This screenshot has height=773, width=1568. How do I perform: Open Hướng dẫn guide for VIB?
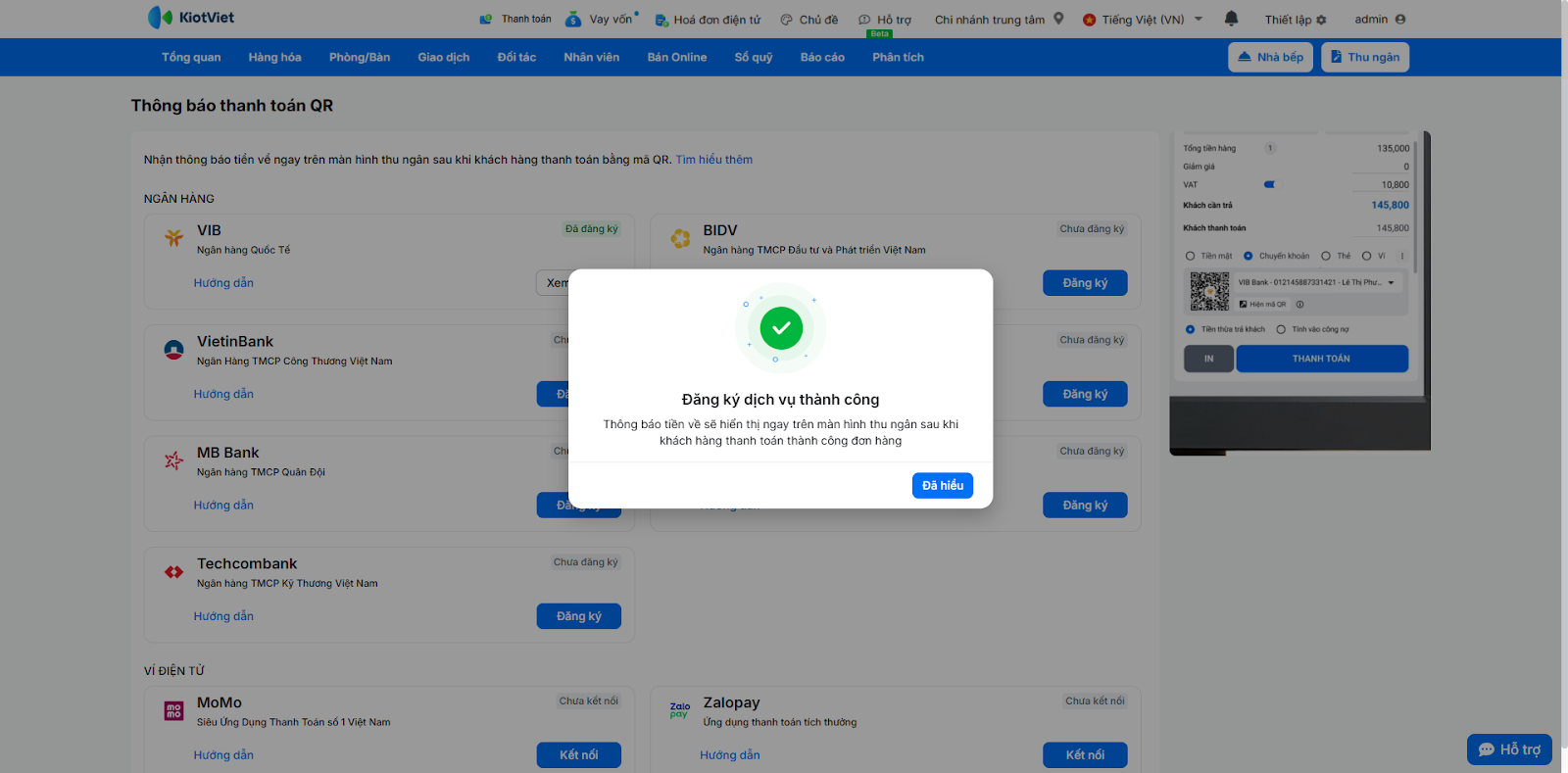click(223, 283)
